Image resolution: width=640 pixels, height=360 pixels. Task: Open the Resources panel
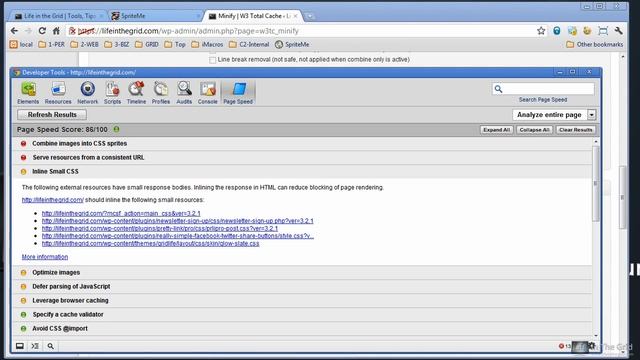click(58, 93)
